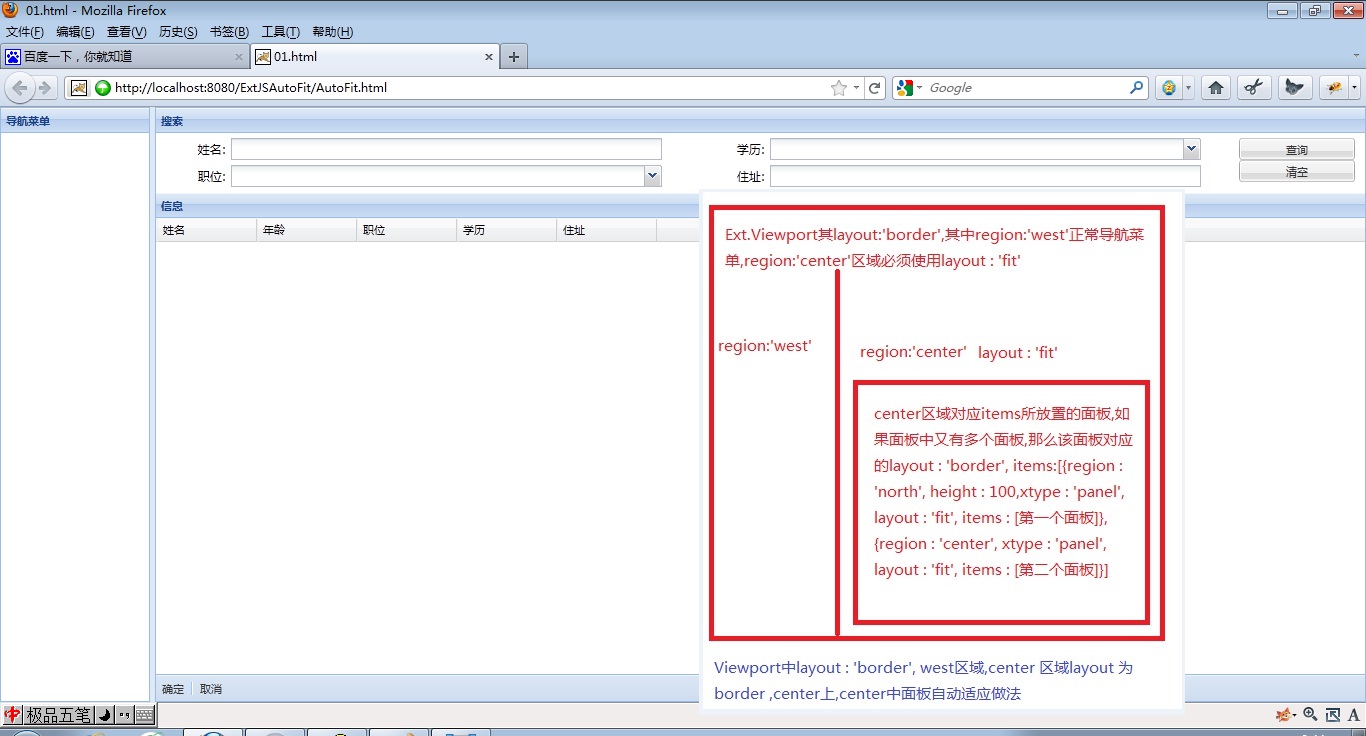
Task: Click the arrow-in-box icon in status bar
Action: [1332, 715]
